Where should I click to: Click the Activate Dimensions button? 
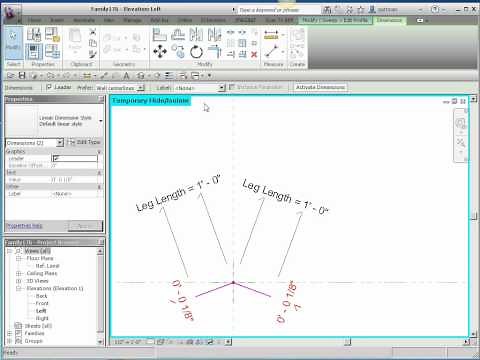click(320, 87)
